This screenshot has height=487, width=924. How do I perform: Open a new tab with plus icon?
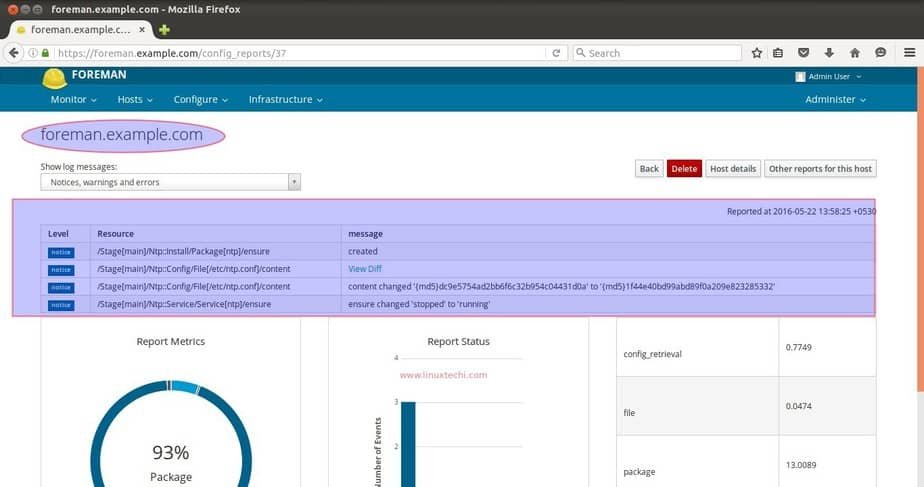point(164,29)
